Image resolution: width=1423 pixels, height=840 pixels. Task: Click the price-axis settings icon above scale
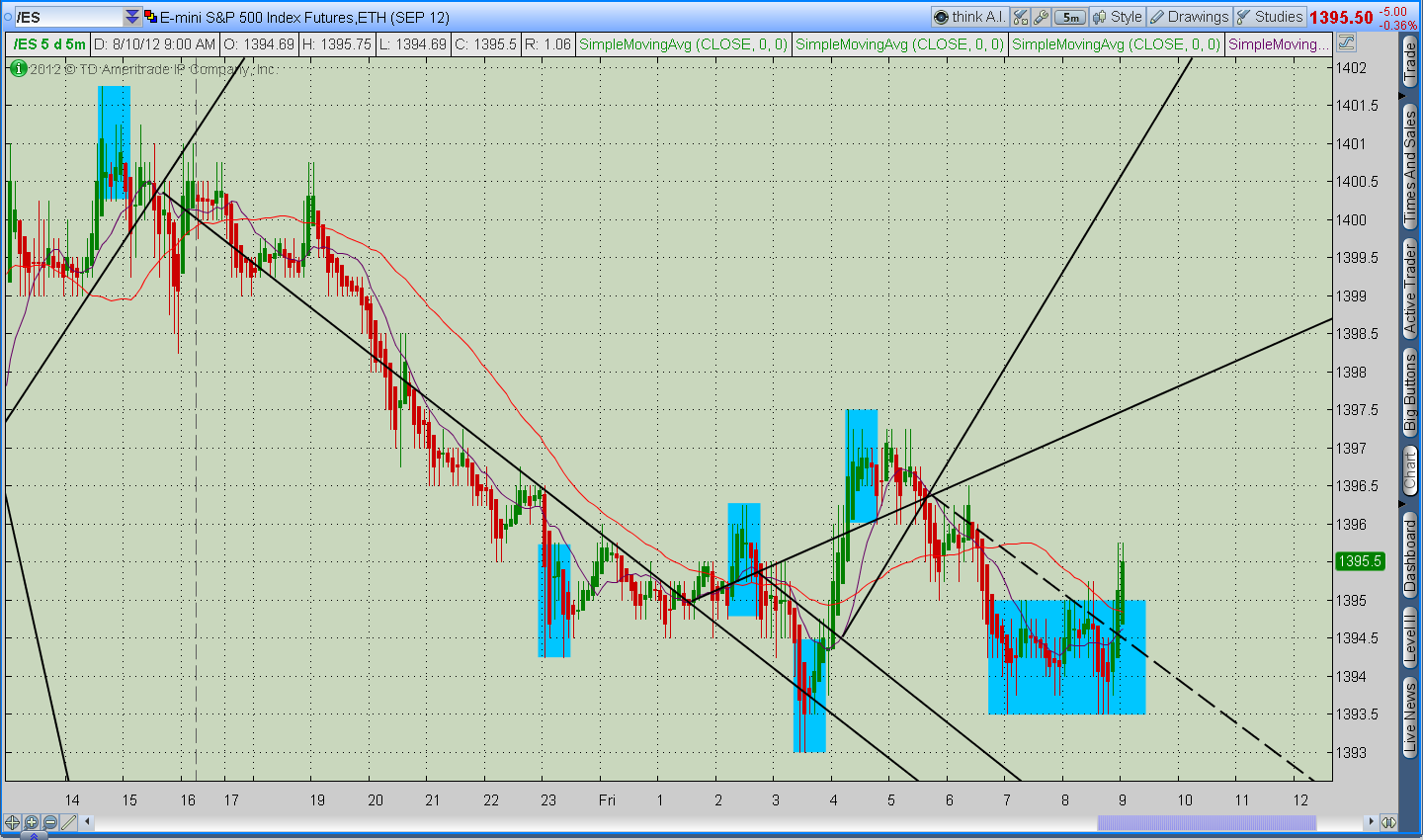click(1346, 43)
